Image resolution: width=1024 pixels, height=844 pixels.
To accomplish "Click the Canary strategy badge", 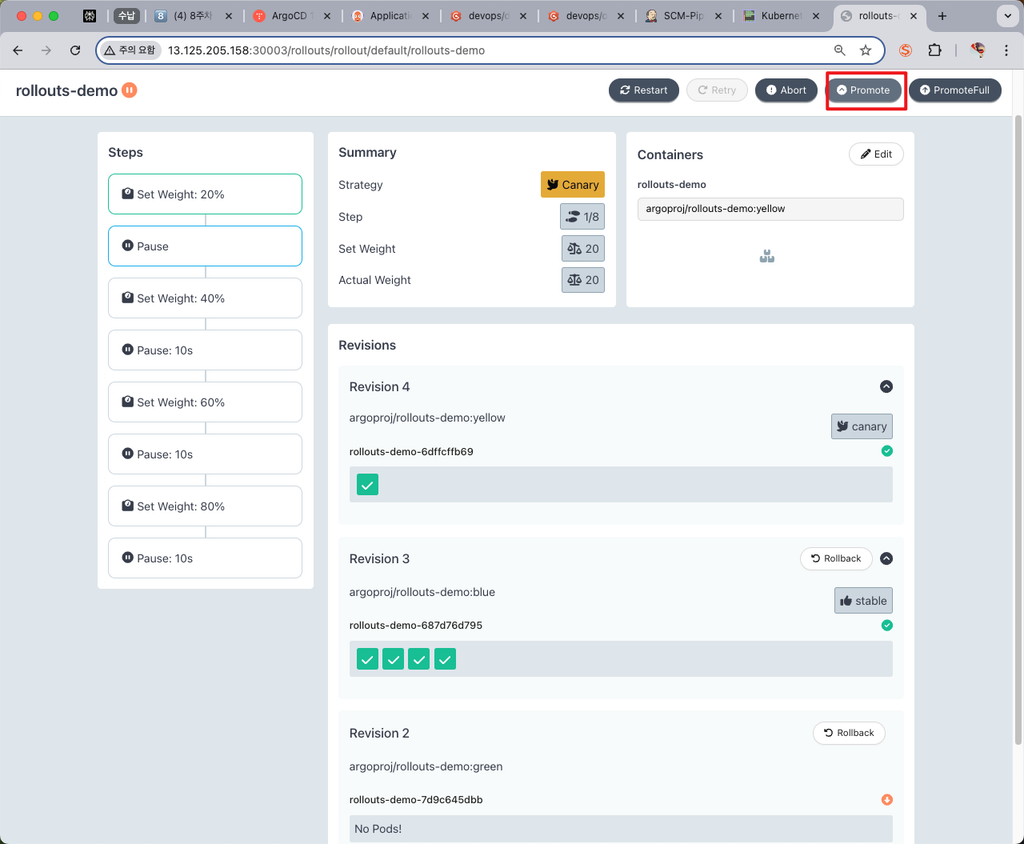I will [573, 185].
